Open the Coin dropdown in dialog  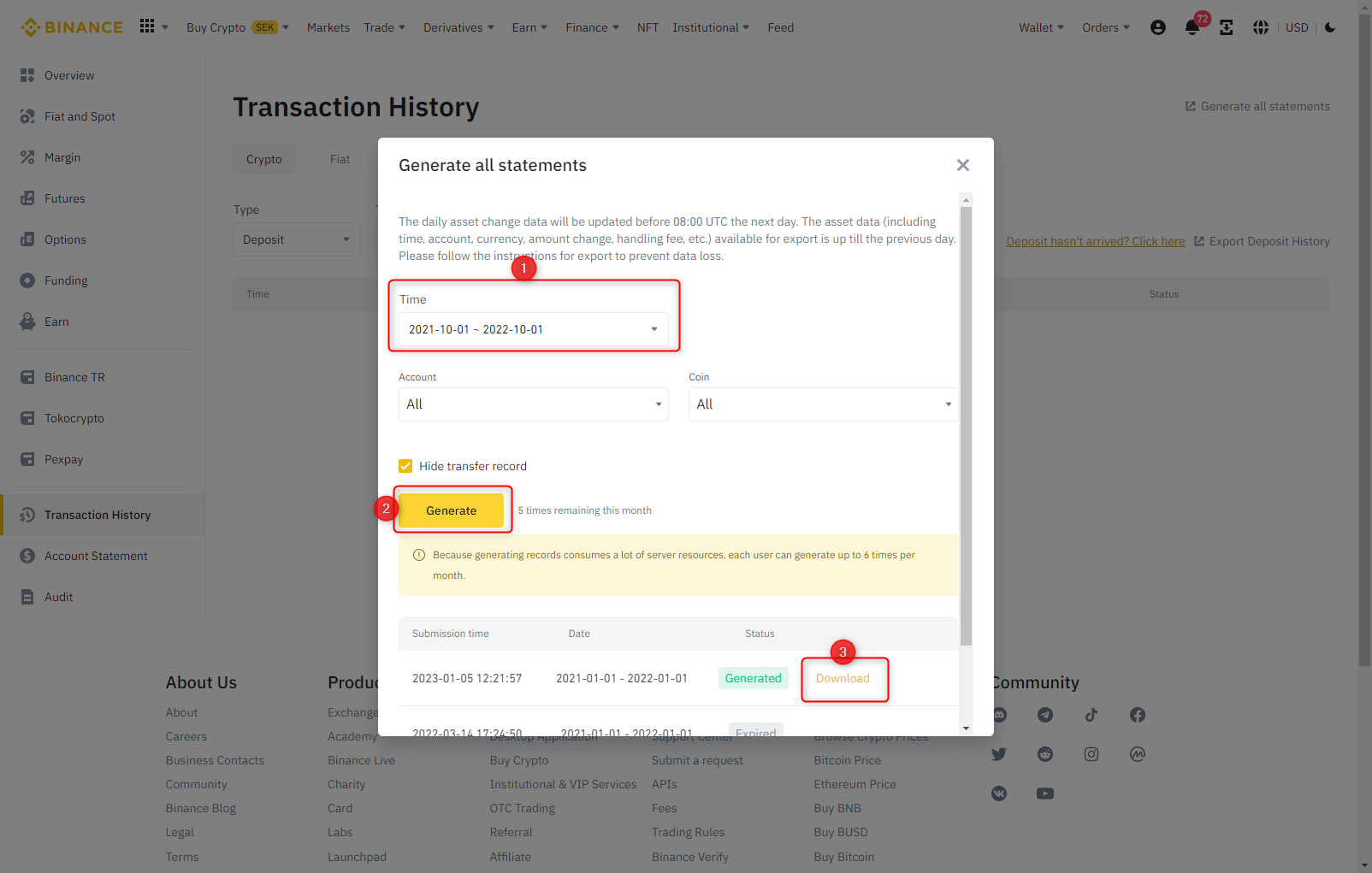point(823,404)
